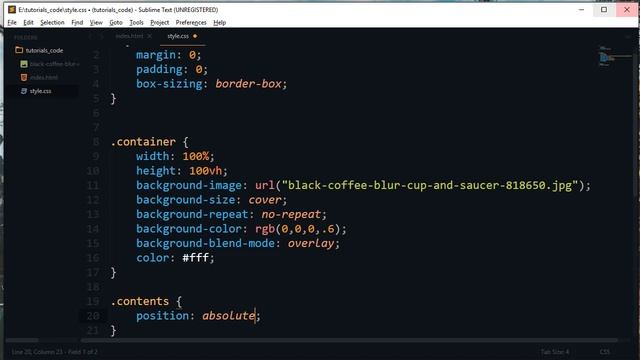The height and width of the screenshot is (360, 640).
Task: Click the overlay blend-mode value
Action: coord(311,243)
